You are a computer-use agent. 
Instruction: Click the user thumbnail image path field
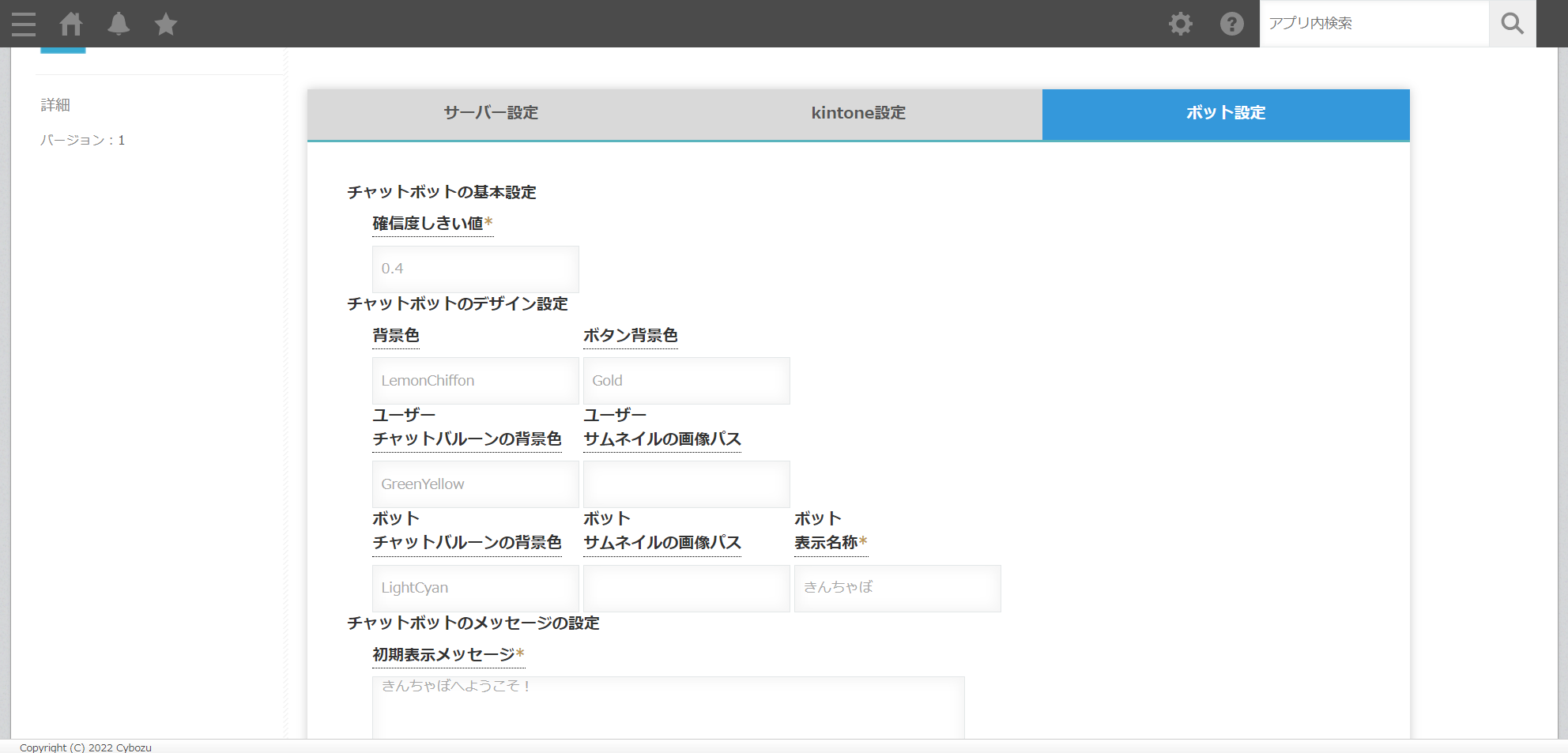click(686, 484)
